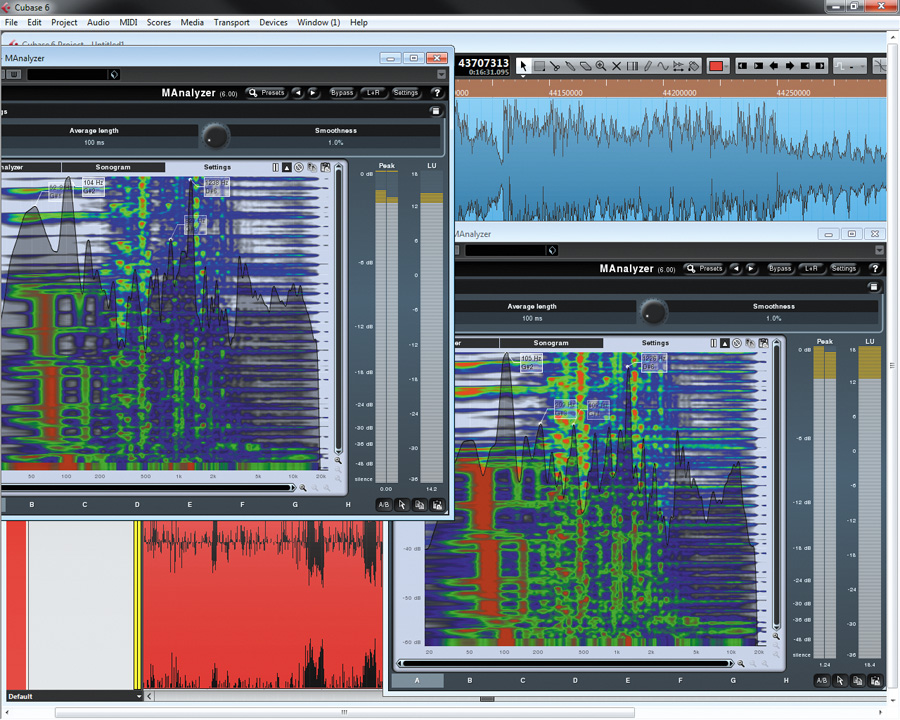This screenshot has height=720, width=900.
Task: Open the Presets list in the left MAnalyzer
Action: (x=267, y=93)
